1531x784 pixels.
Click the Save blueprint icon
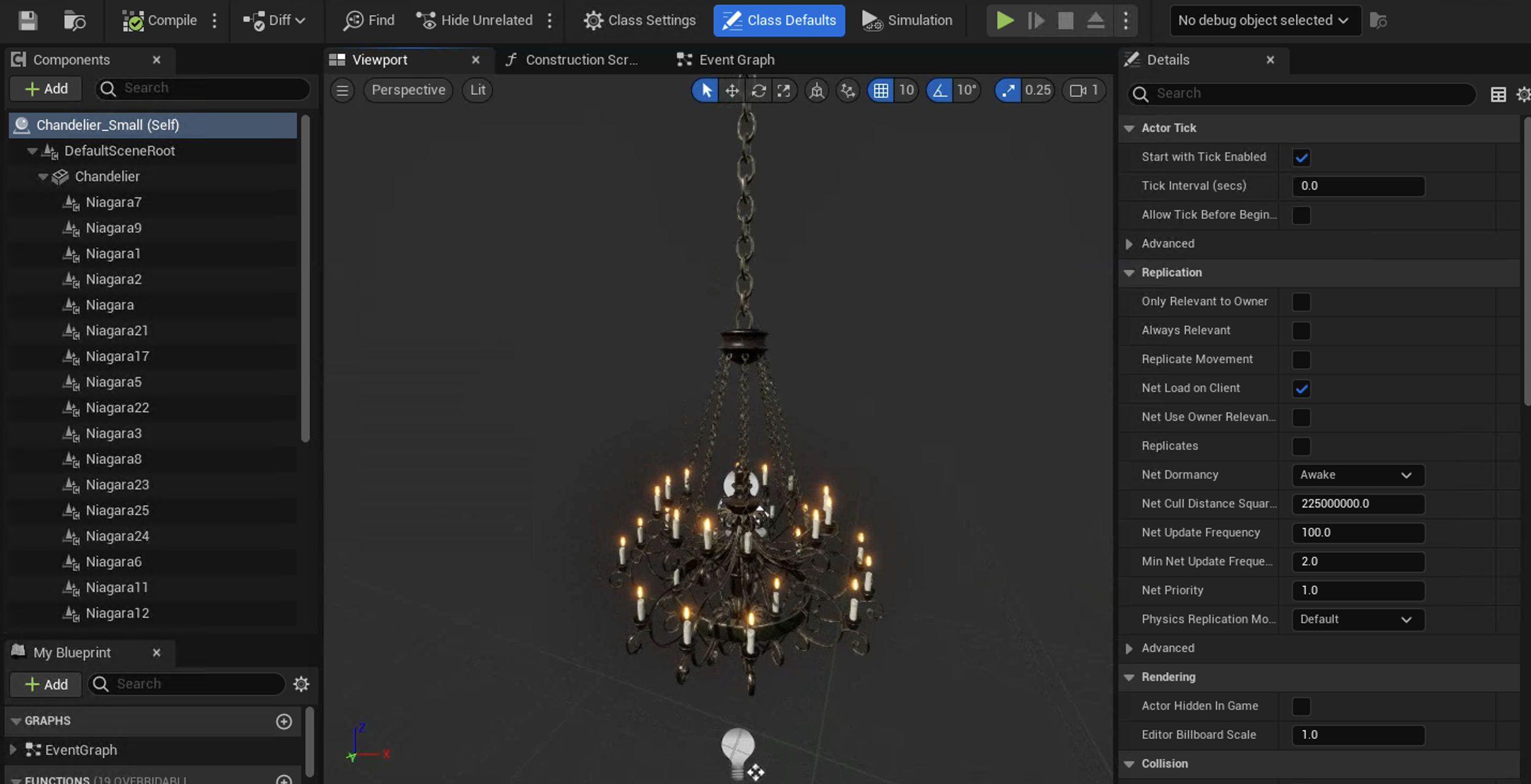pyautogui.click(x=28, y=20)
